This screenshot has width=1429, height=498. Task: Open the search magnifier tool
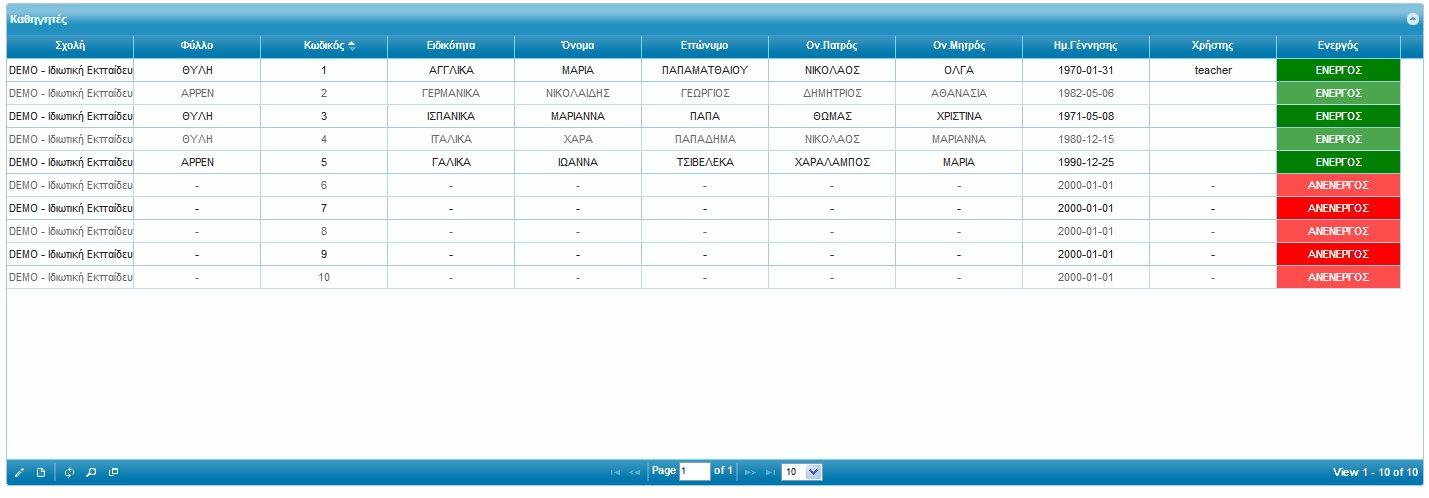click(91, 472)
